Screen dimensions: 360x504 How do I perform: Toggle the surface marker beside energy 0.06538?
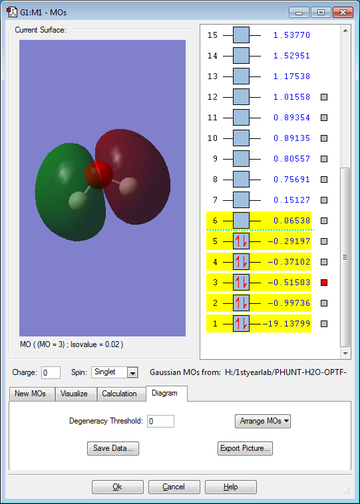point(324,221)
